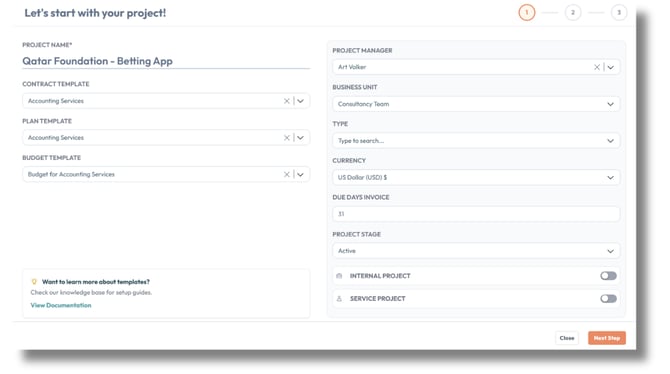Expand the Plan Template dropdown arrow
The width and height of the screenshot is (670, 374).
300,138
